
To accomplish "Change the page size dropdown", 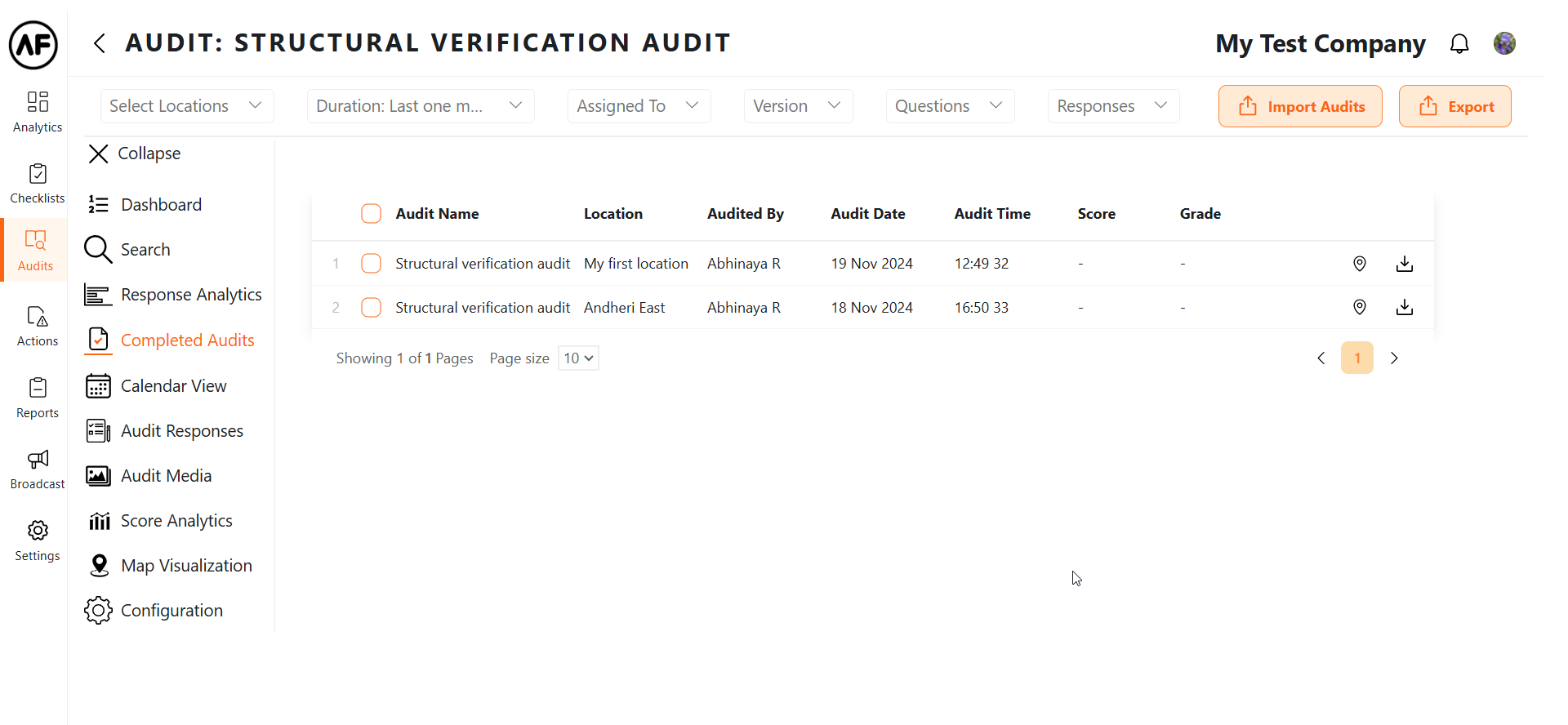I will point(578,358).
